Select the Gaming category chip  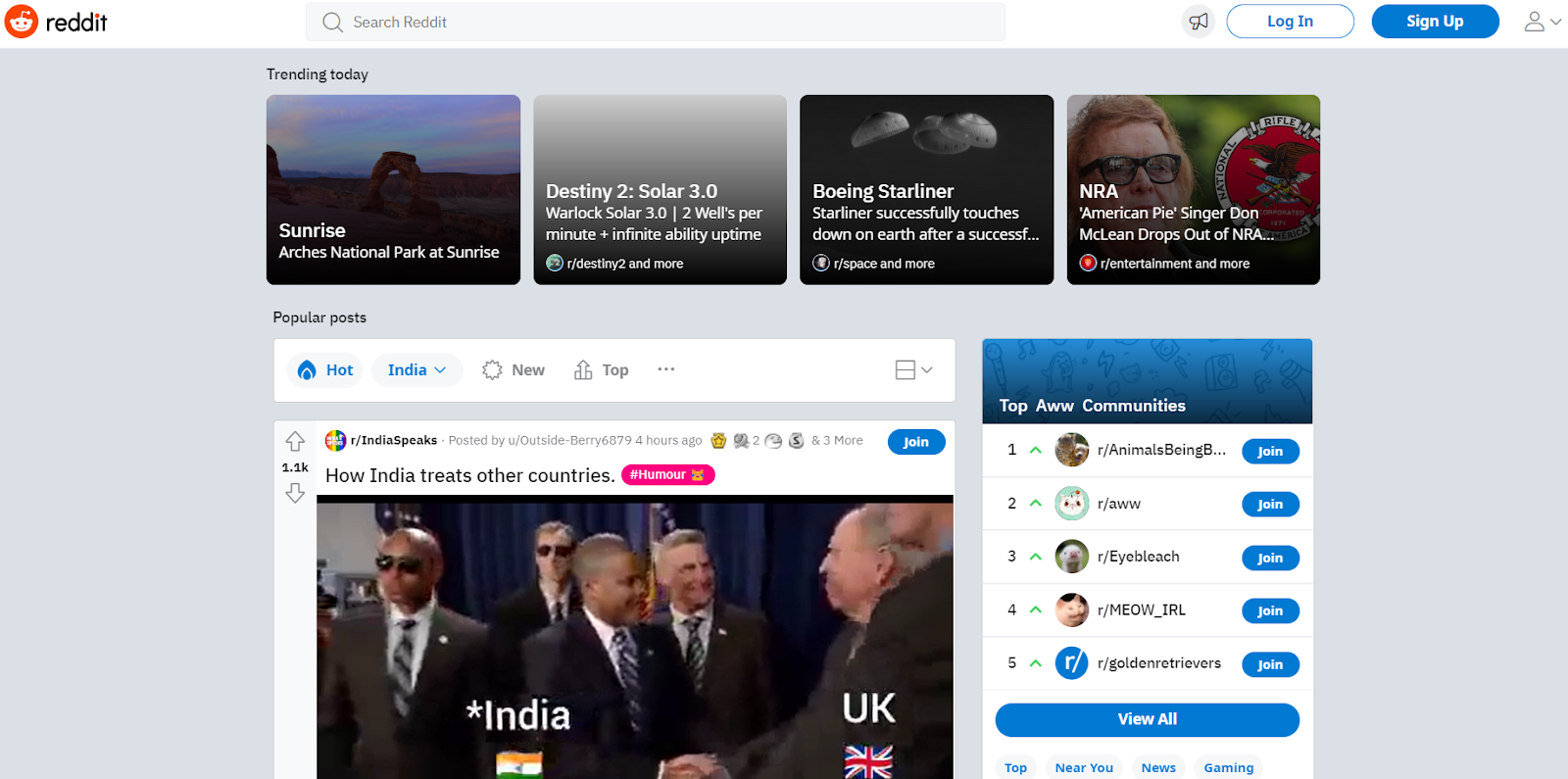point(1229,767)
